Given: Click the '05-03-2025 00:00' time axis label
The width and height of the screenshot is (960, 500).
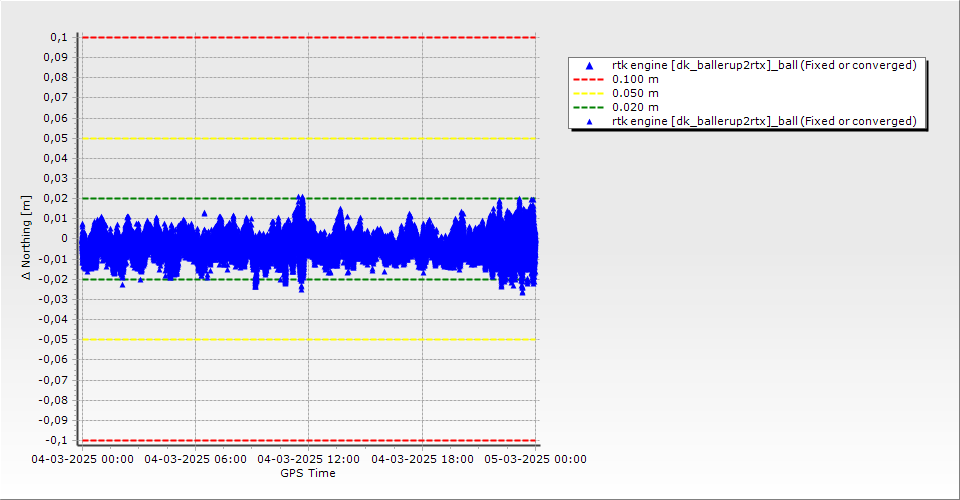Looking at the screenshot, I should pos(536,459).
